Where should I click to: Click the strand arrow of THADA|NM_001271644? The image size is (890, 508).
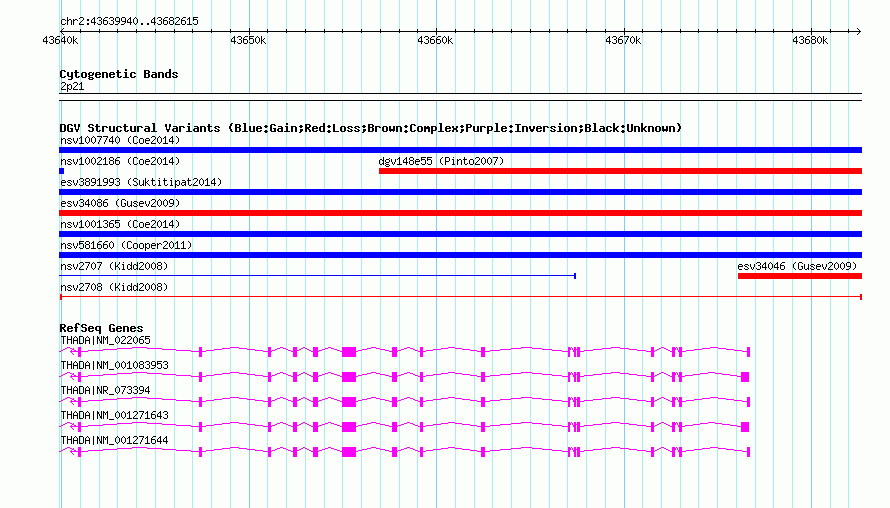[73, 452]
